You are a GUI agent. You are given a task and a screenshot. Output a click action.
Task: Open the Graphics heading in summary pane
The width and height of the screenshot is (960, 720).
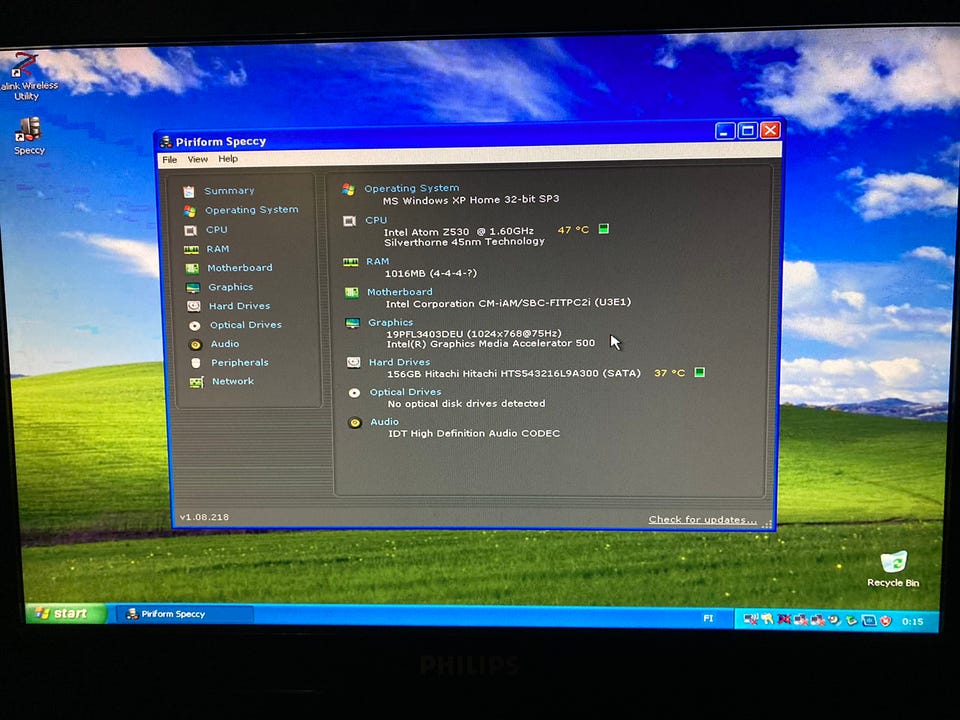391,322
